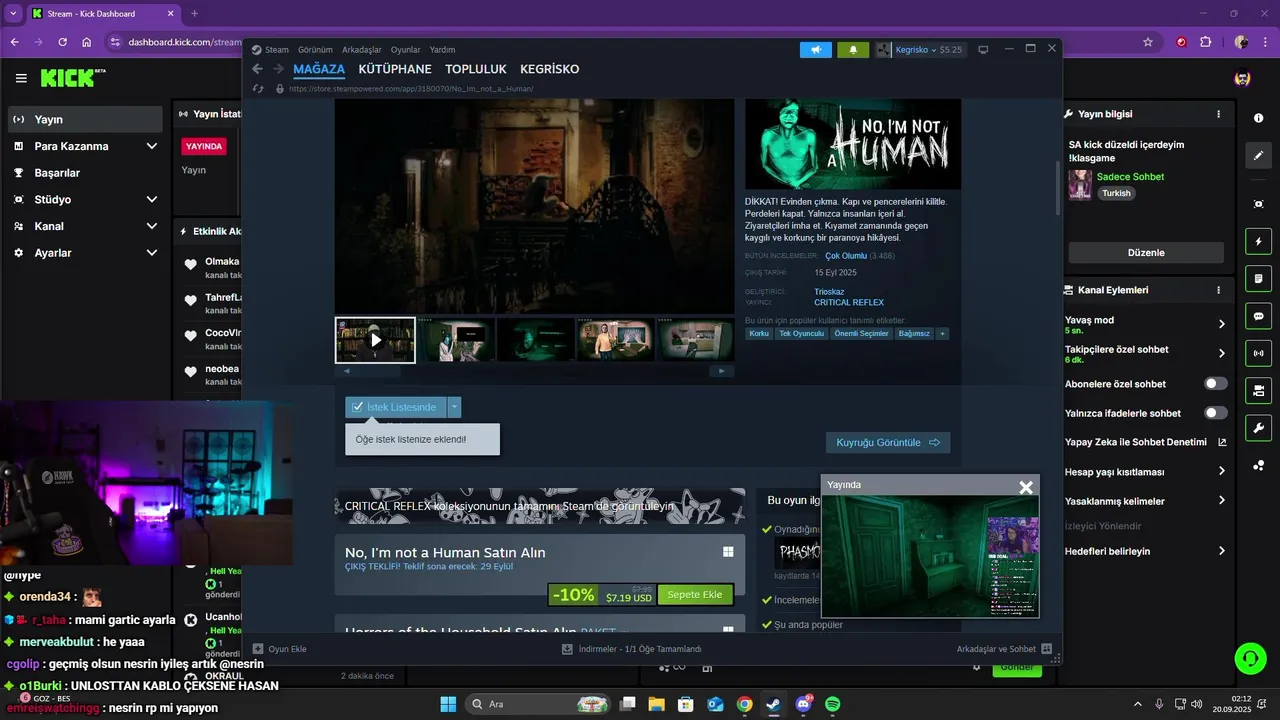This screenshot has width=1280, height=720.
Task: Open Arkadaşlar ve Sohbet
Action: [x=1004, y=649]
